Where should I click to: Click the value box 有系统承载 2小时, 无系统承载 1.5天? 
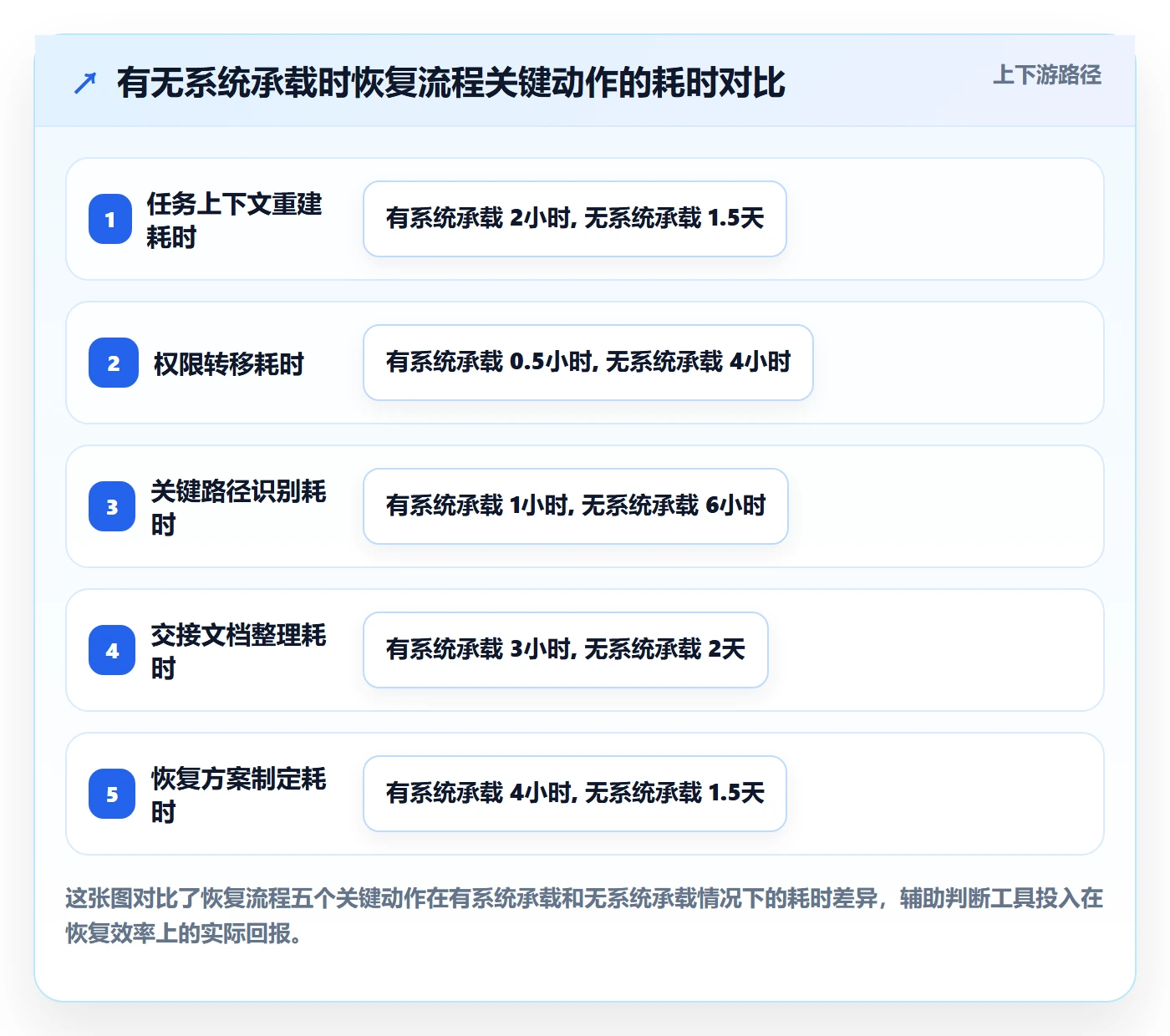(575, 219)
